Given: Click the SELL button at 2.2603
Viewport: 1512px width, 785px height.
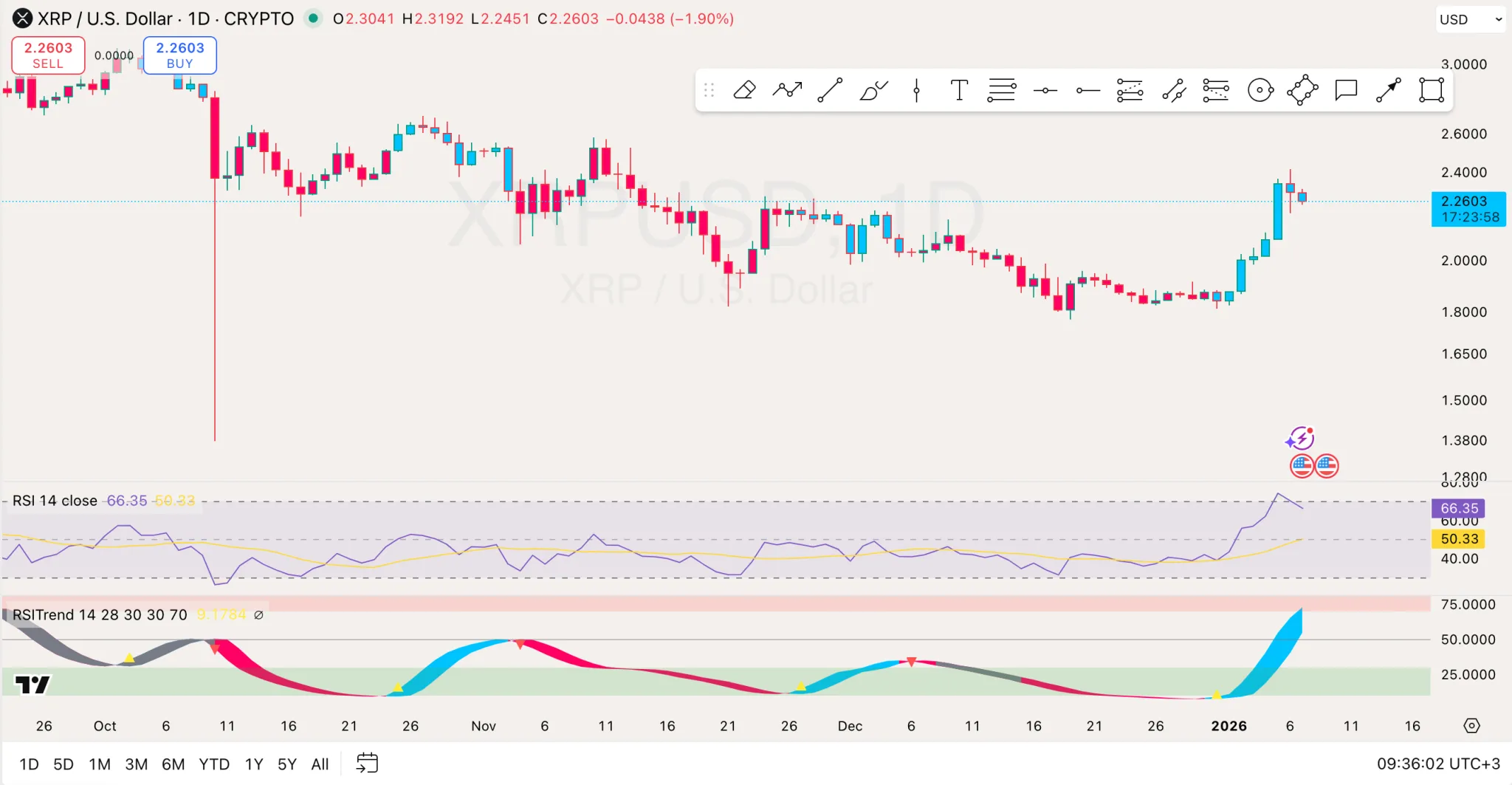Looking at the screenshot, I should (x=47, y=55).
